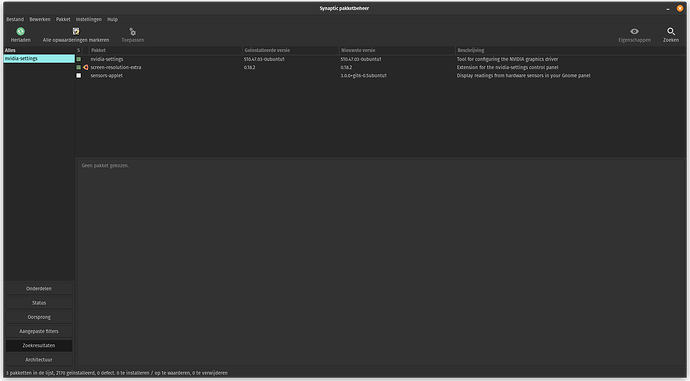
Task: Show Onderdelen sections filter
Action: (x=39, y=289)
